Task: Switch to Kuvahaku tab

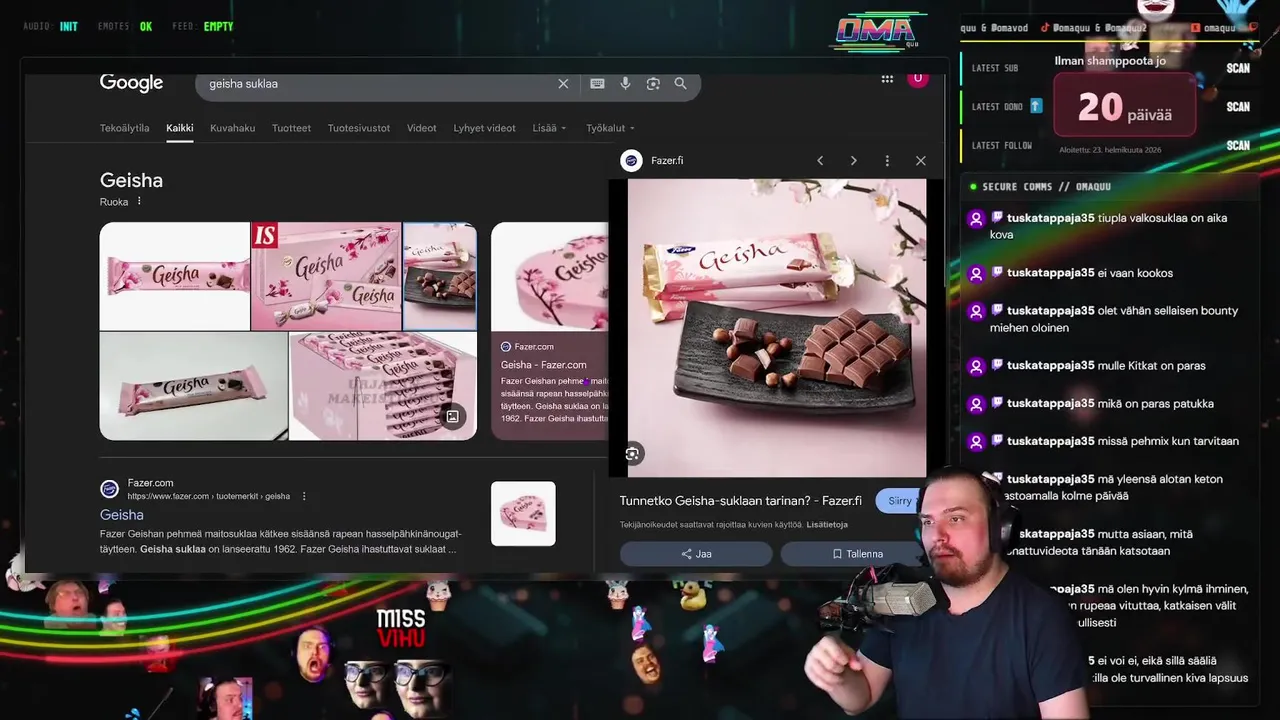Action: (x=232, y=128)
